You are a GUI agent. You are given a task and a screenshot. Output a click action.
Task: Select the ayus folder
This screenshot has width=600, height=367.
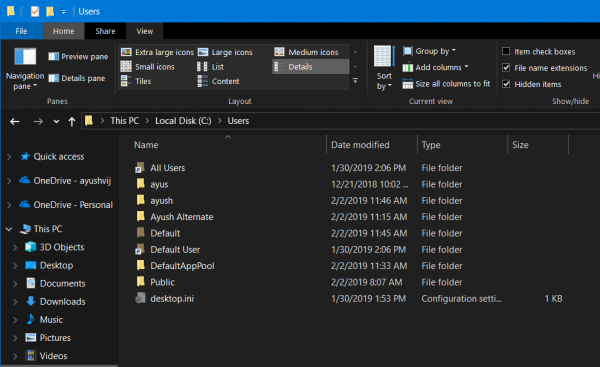(x=159, y=184)
